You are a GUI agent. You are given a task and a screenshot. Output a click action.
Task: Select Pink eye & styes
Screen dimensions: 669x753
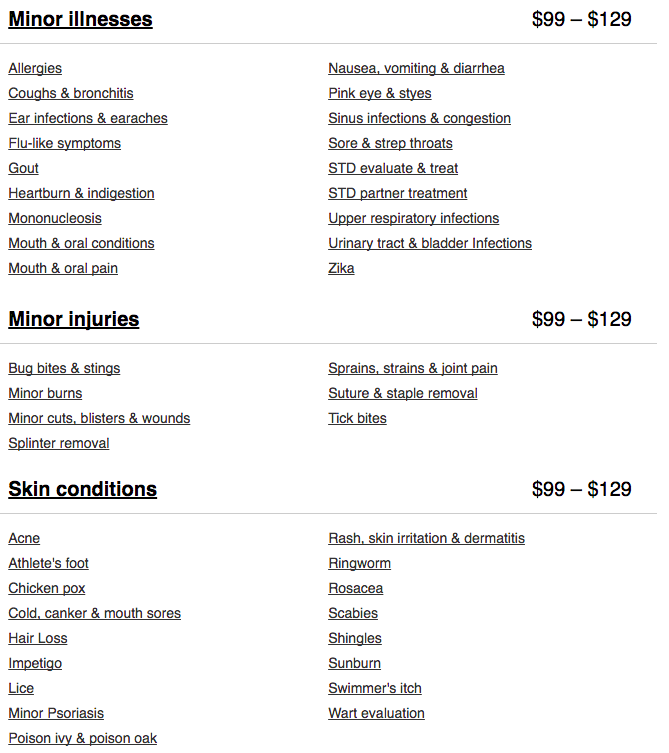point(380,93)
